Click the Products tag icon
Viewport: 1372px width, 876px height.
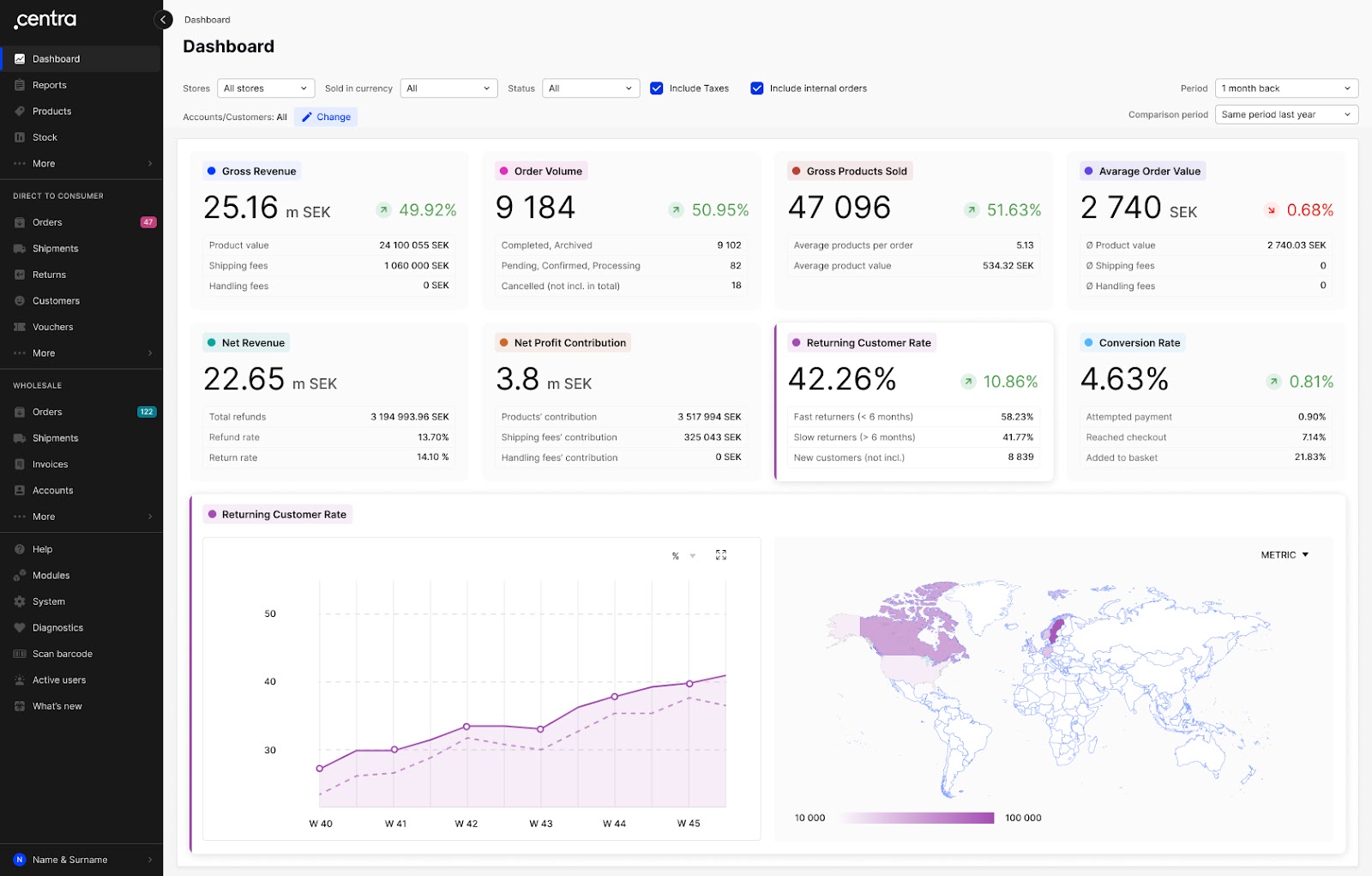tap(20, 112)
